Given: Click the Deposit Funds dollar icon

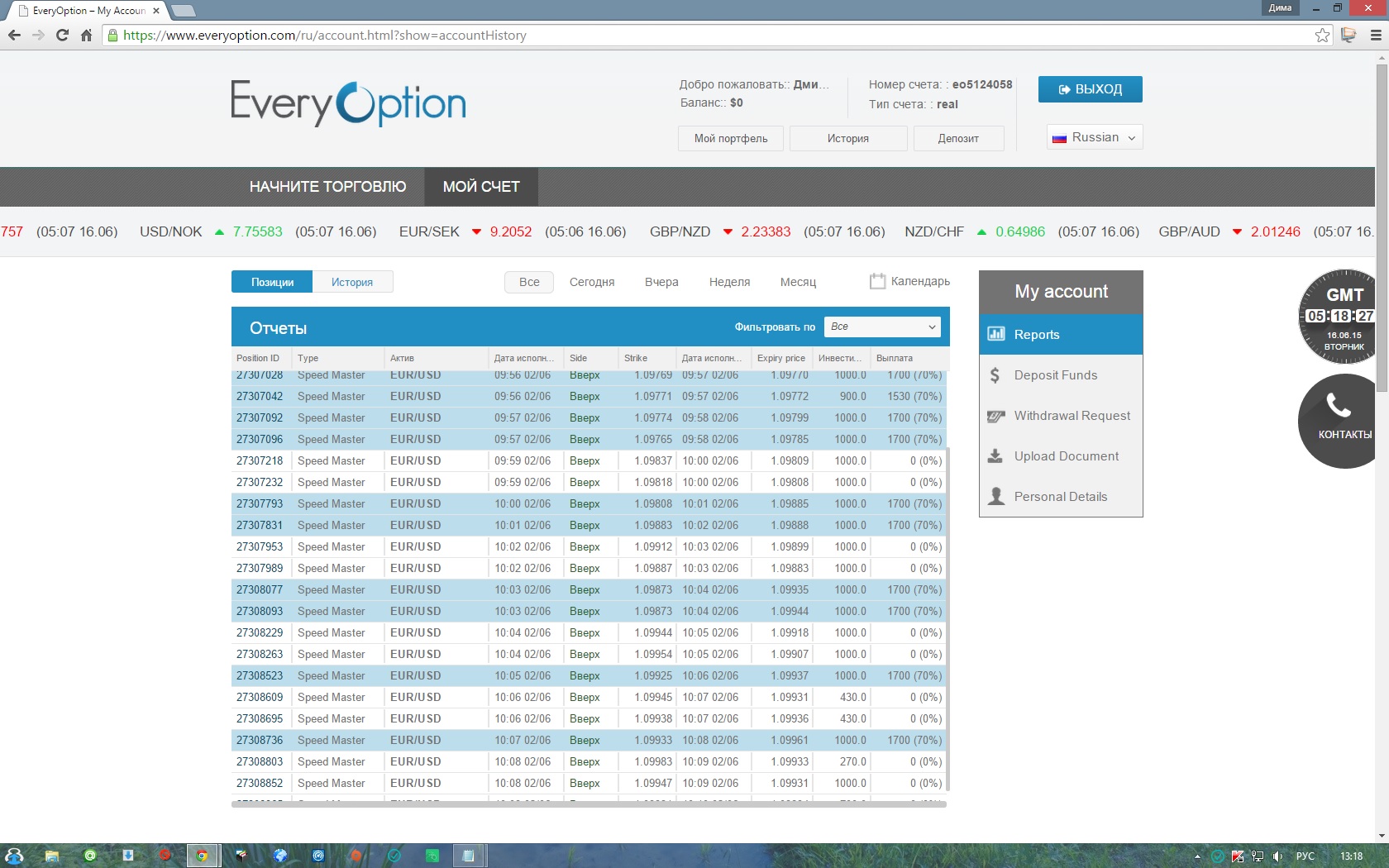Looking at the screenshot, I should click(x=995, y=375).
